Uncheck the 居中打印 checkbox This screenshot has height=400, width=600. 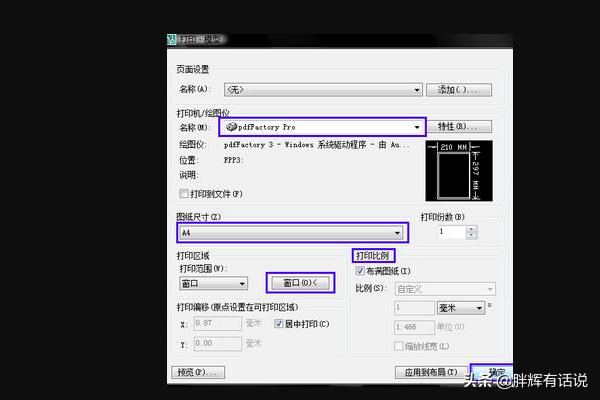pos(279,324)
